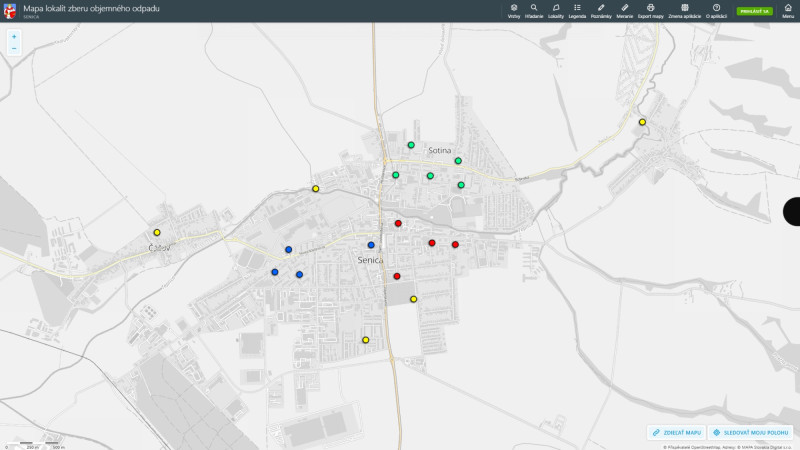Open the Poznámky notes tool
Viewport: 800px width, 450px height.
click(x=601, y=10)
